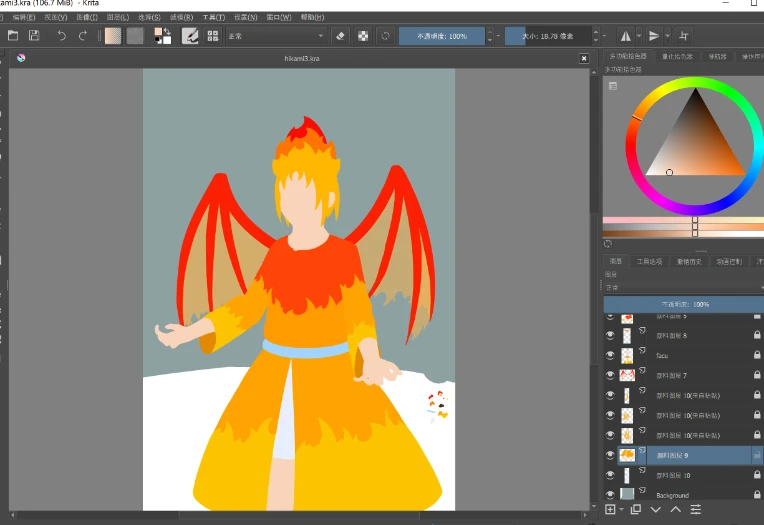The height and width of the screenshot is (525, 764).
Task: Hide the Background layer using its eye
Action: 610,495
